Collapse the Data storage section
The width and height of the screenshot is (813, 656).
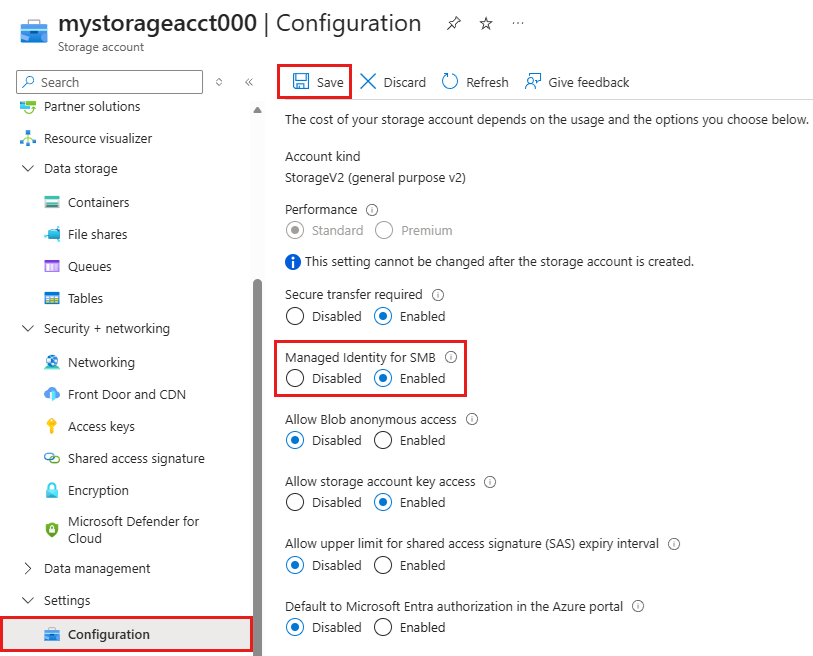tap(27, 169)
